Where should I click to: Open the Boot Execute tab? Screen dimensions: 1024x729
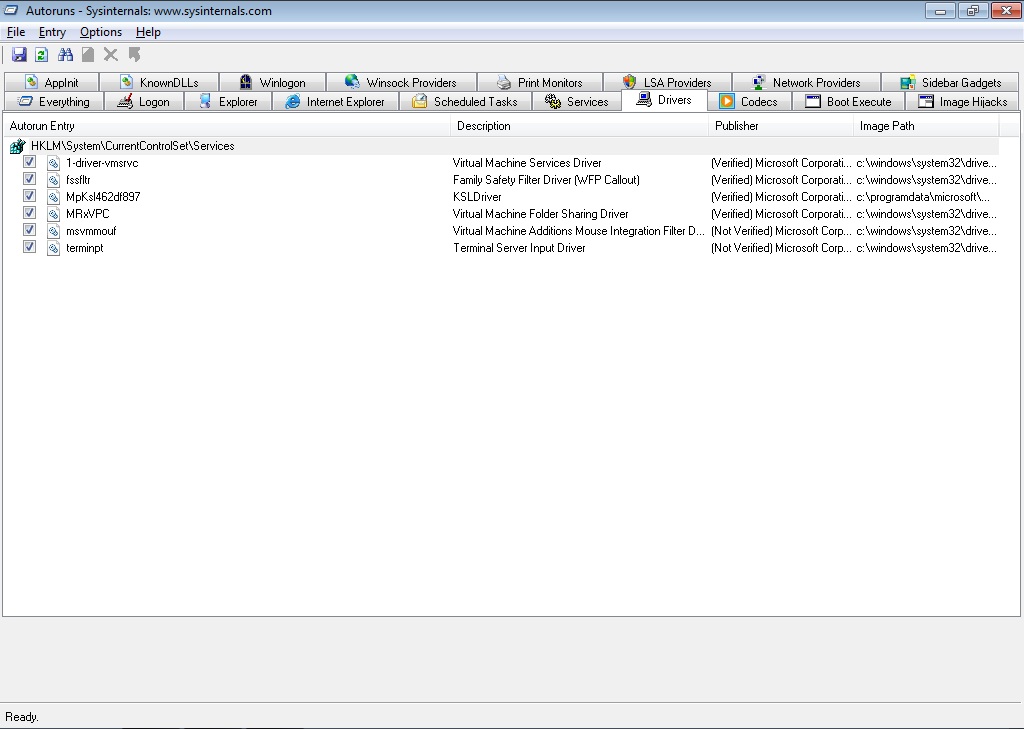pos(848,101)
